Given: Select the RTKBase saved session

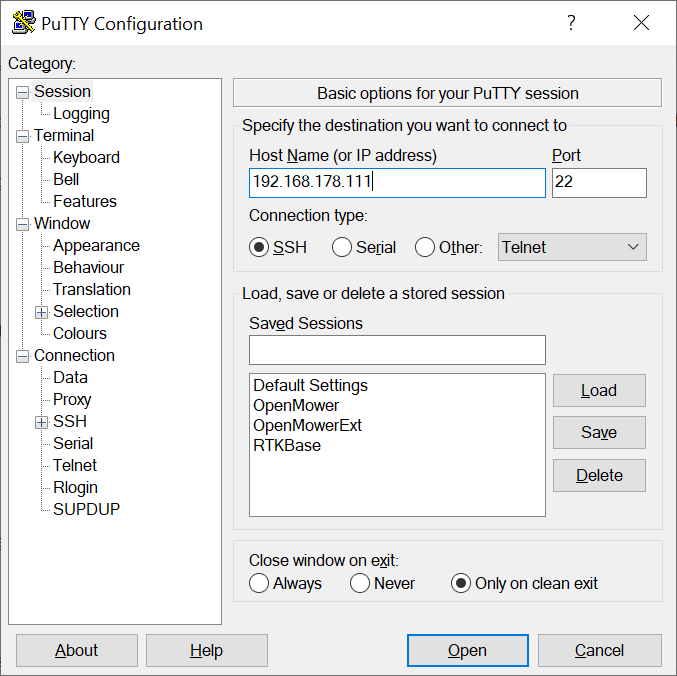Looking at the screenshot, I should 287,446.
